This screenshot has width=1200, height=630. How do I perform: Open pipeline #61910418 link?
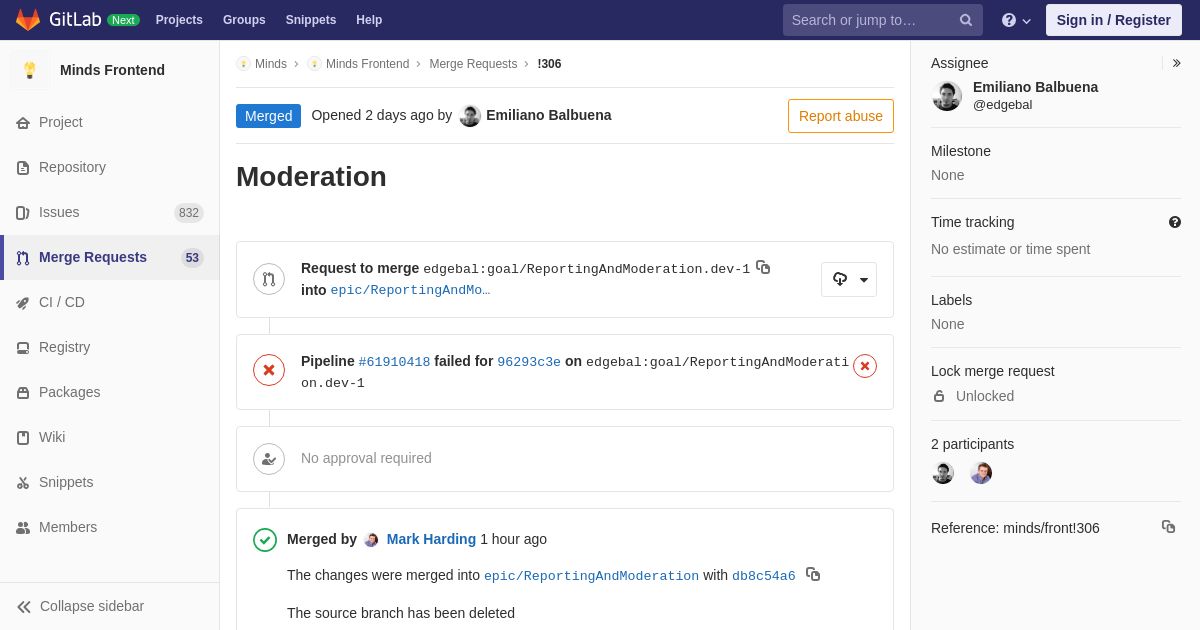pos(394,362)
